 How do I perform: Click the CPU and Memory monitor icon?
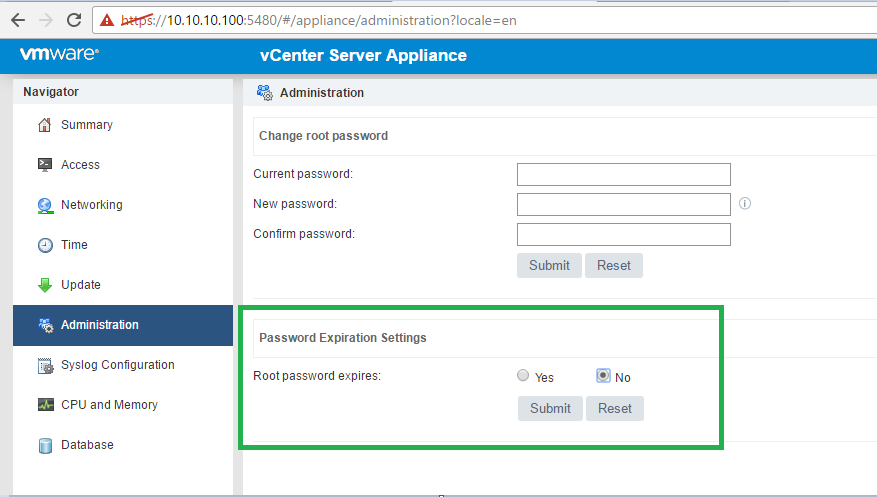tap(45, 404)
